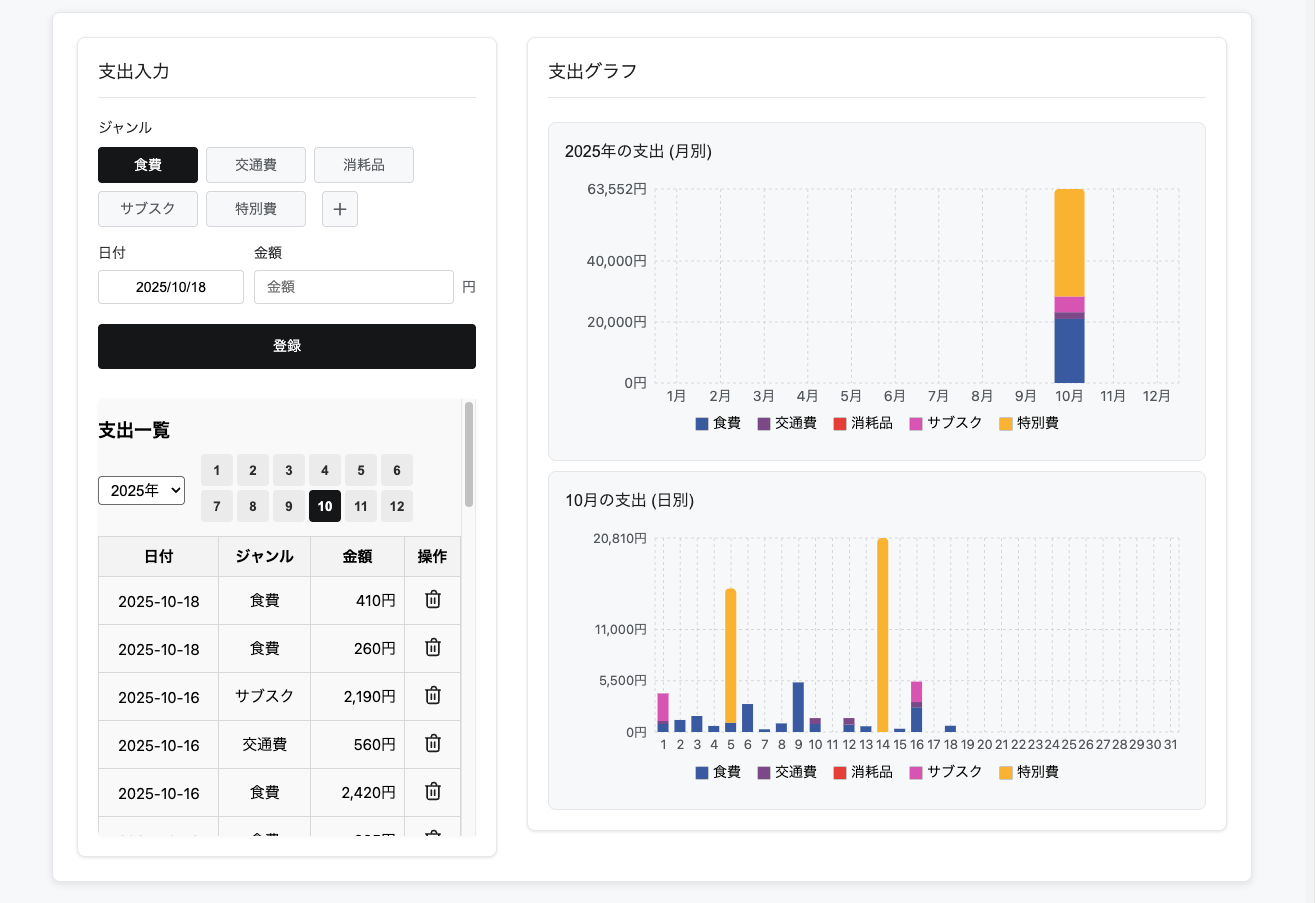Choose the 特別費 genre button
1315x903 pixels.
click(x=256, y=209)
